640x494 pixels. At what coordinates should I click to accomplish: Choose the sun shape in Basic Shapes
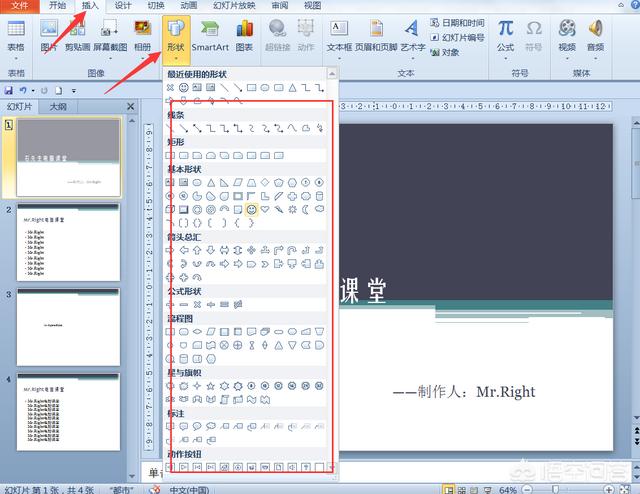(292, 209)
